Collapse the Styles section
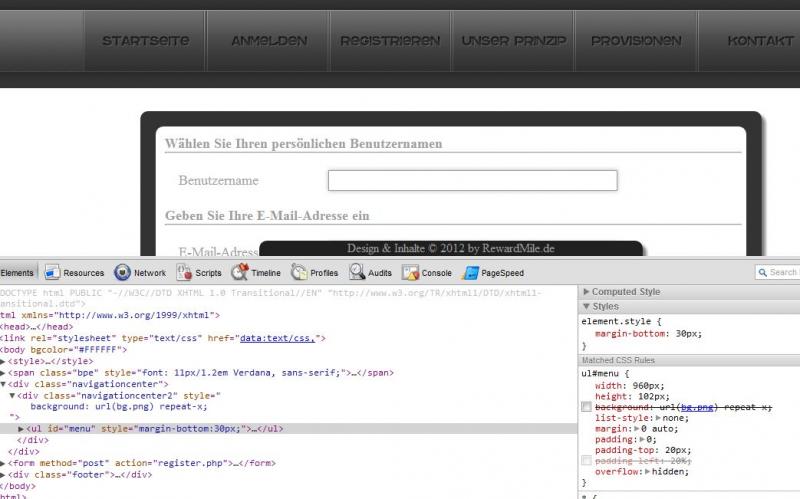Image resolution: width=800 pixels, height=499 pixels. tap(586, 306)
